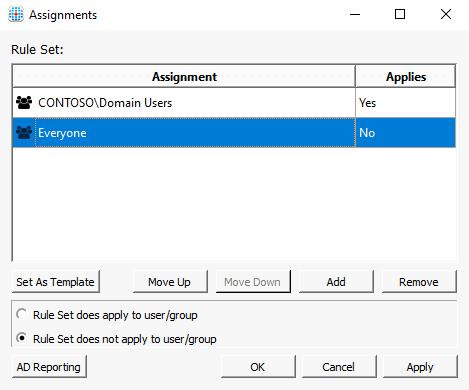Open AD Reporting
Viewport: 469px width, 390px height.
(x=49, y=367)
